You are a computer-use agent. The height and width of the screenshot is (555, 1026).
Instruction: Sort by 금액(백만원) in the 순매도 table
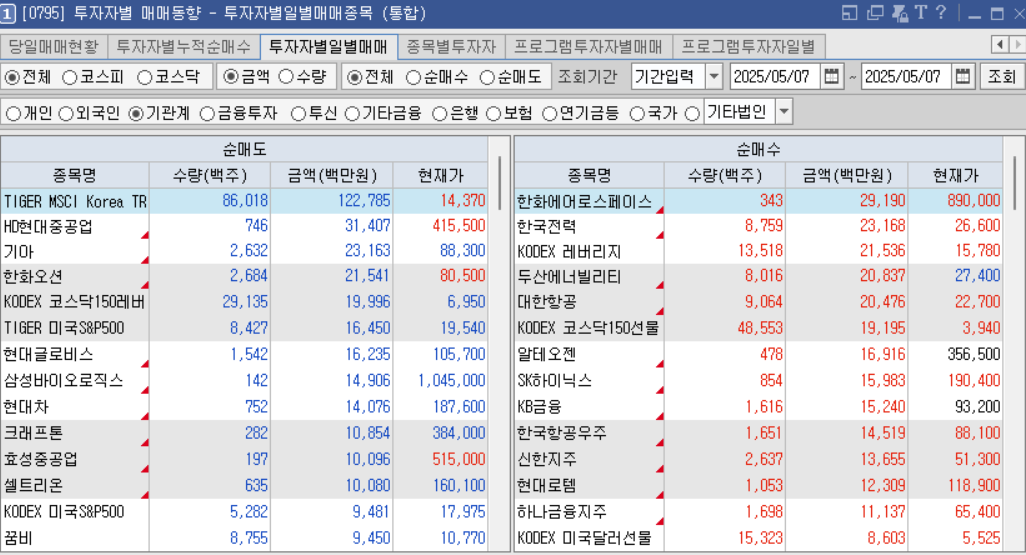click(x=332, y=175)
